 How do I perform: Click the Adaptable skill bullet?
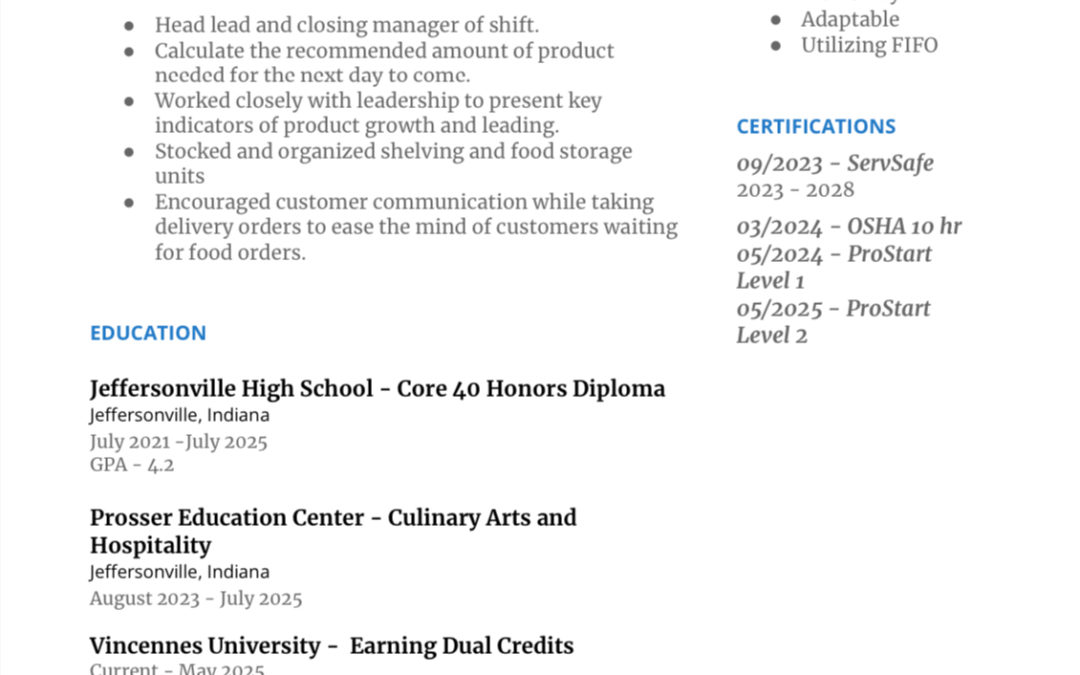850,19
